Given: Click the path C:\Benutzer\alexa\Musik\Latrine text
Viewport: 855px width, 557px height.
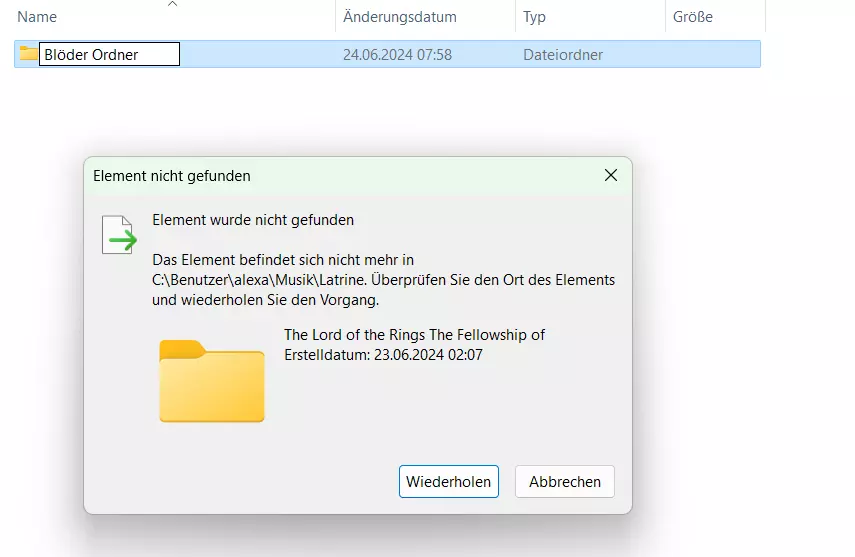Looking at the screenshot, I should [259, 280].
